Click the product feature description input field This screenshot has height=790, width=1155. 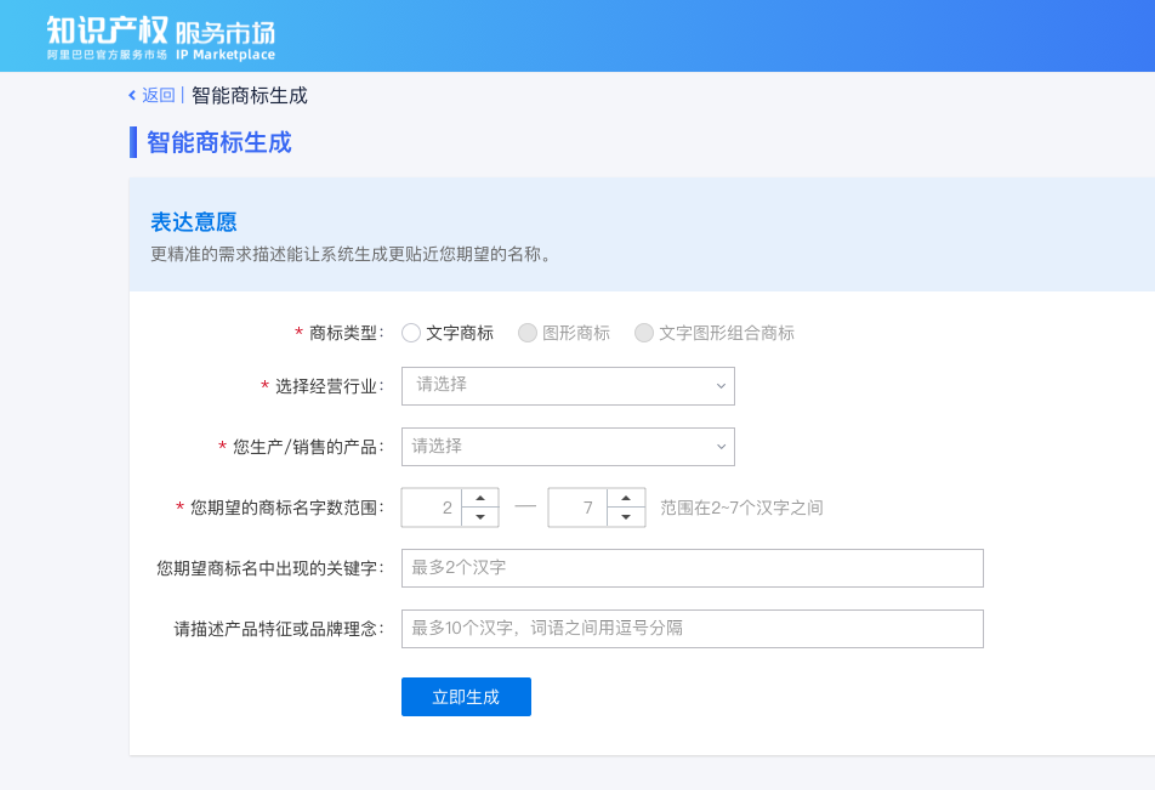(x=693, y=629)
